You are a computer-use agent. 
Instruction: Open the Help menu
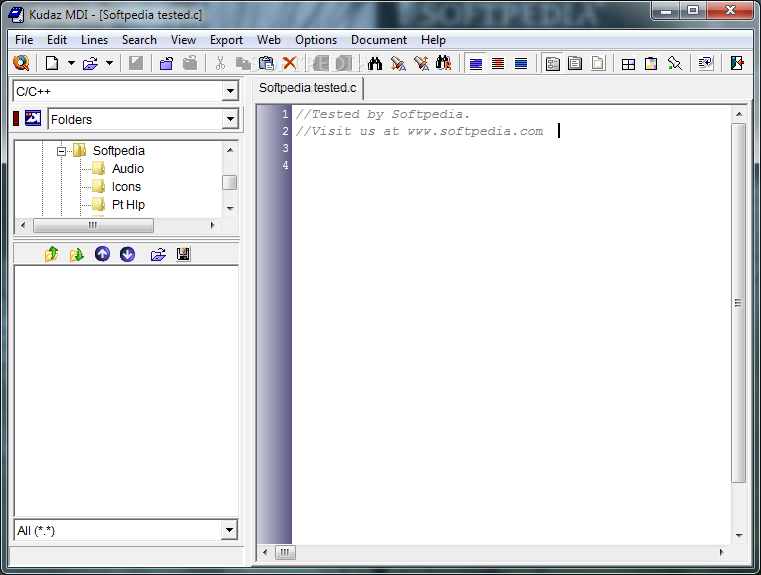coord(433,40)
